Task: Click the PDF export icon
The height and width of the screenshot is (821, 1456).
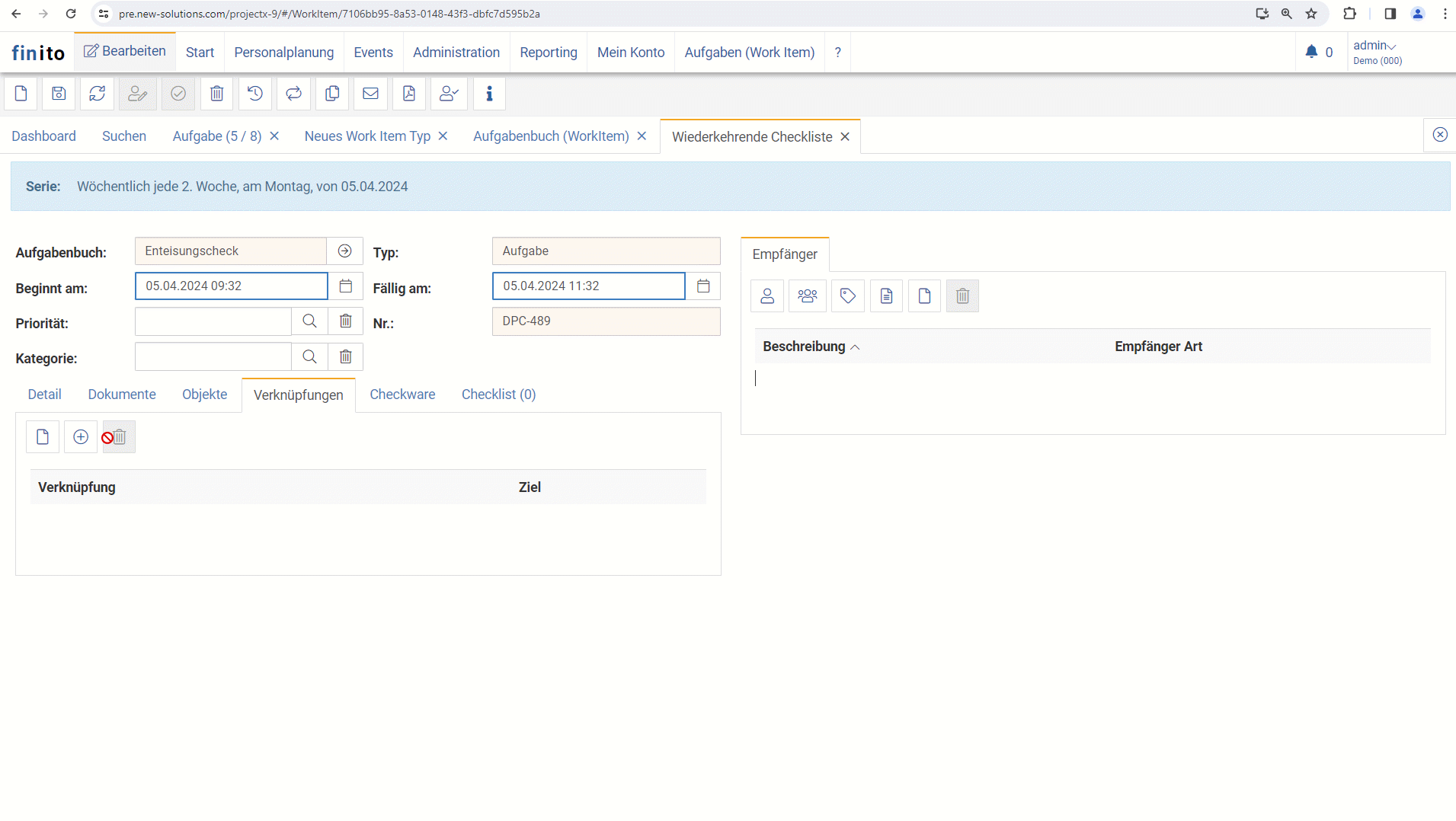Action: [x=409, y=94]
